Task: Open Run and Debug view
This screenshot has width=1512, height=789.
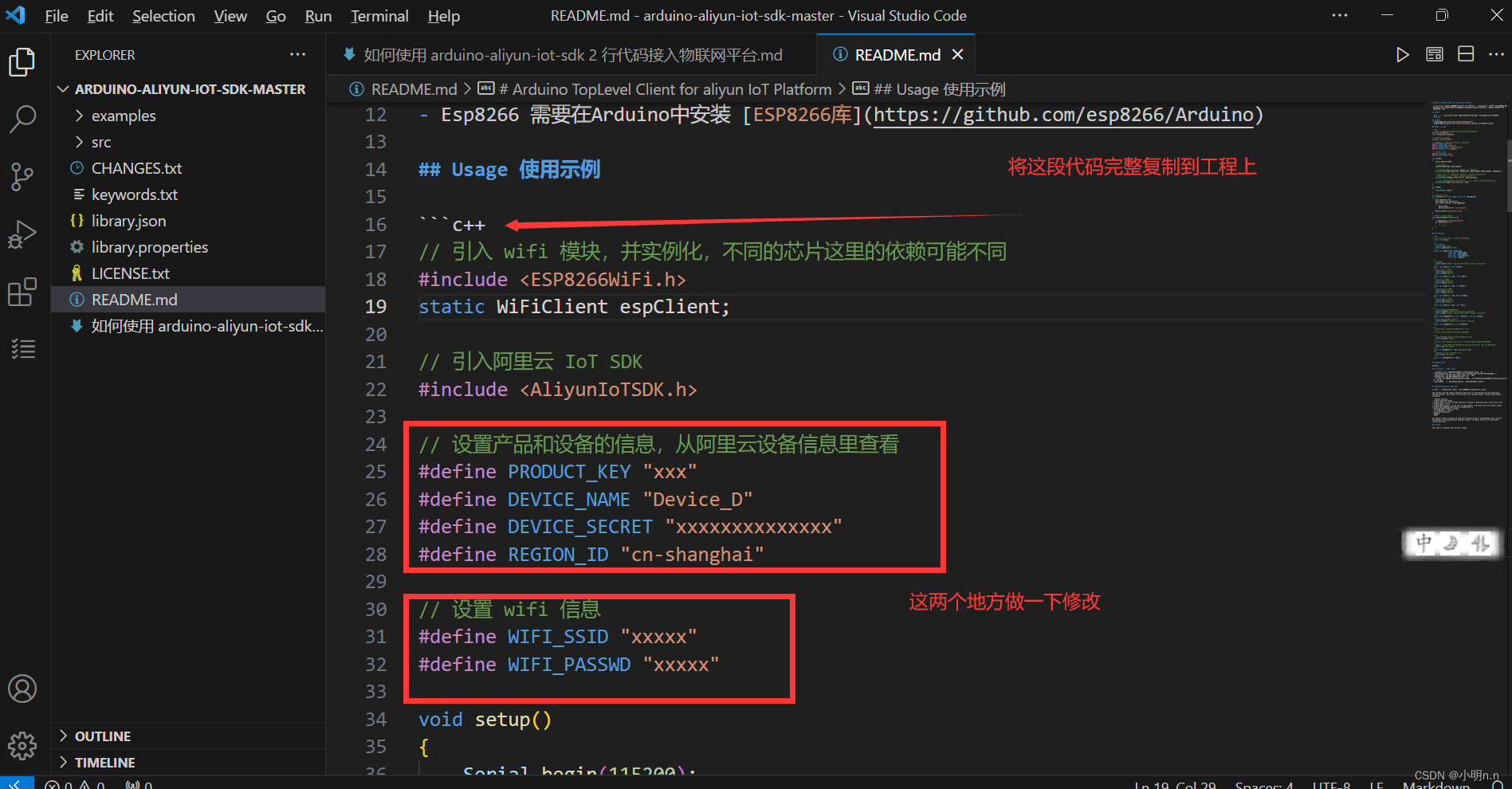Action: click(x=22, y=234)
